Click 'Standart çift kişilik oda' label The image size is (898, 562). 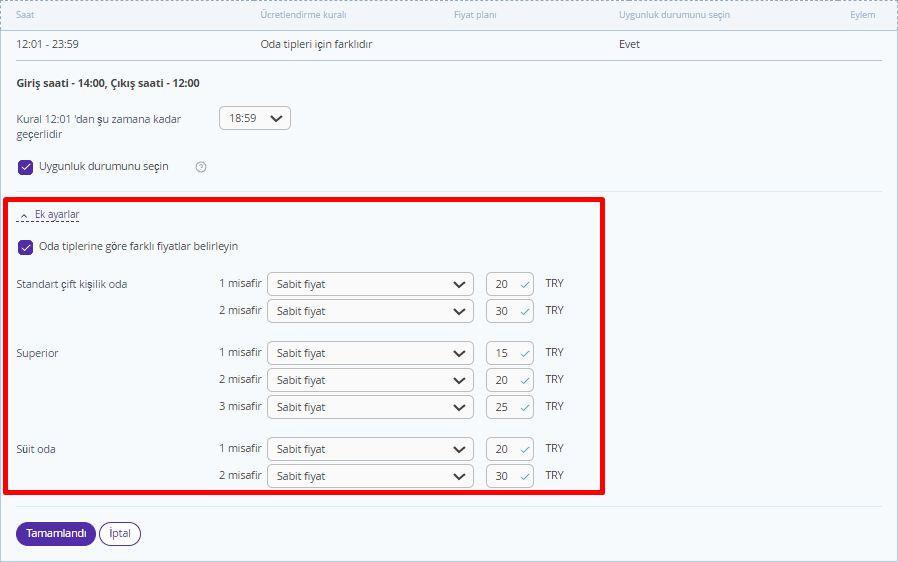pyautogui.click(x=72, y=284)
